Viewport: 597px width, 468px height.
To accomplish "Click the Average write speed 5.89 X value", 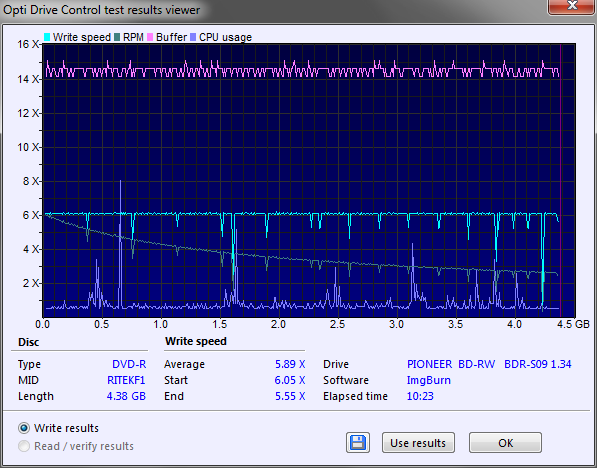I will 290,364.
